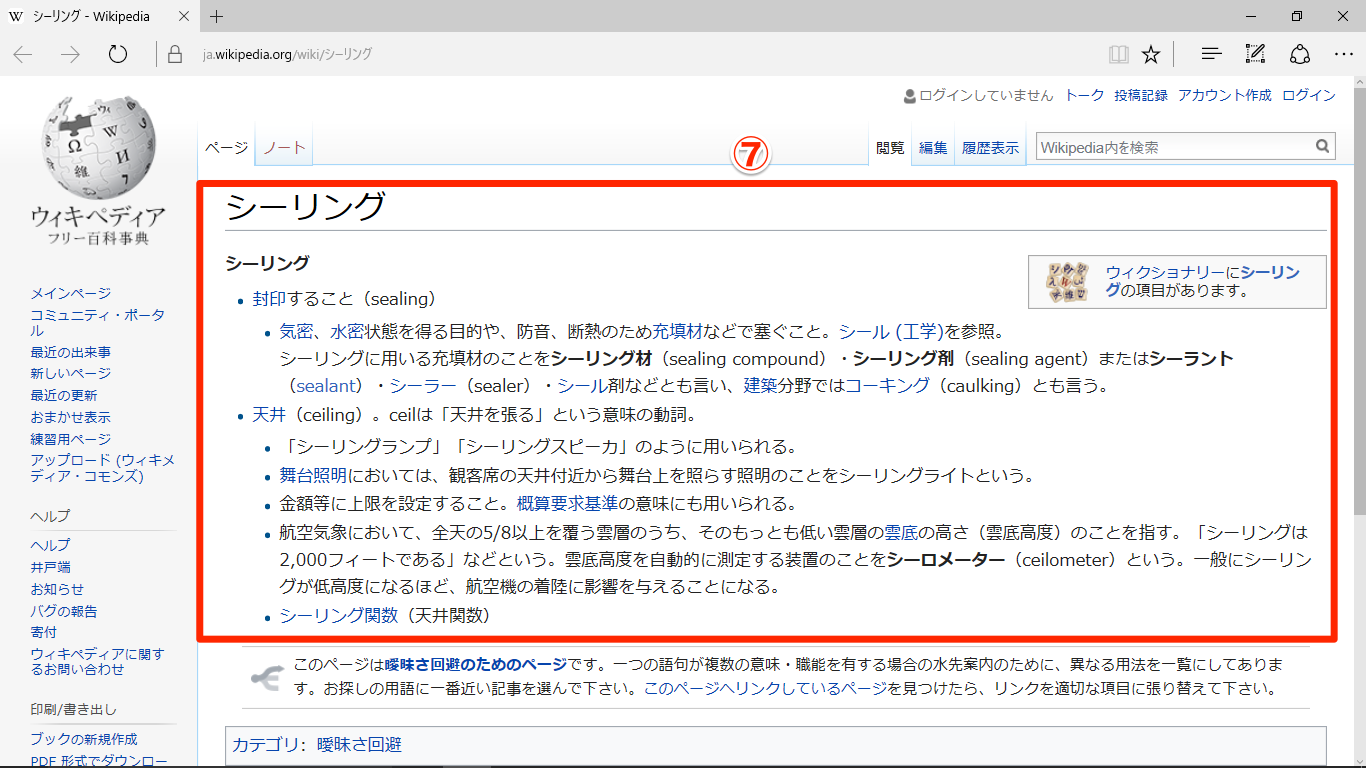Open the 舞台照明 link
This screenshot has width=1366, height=768.
tap(314, 476)
